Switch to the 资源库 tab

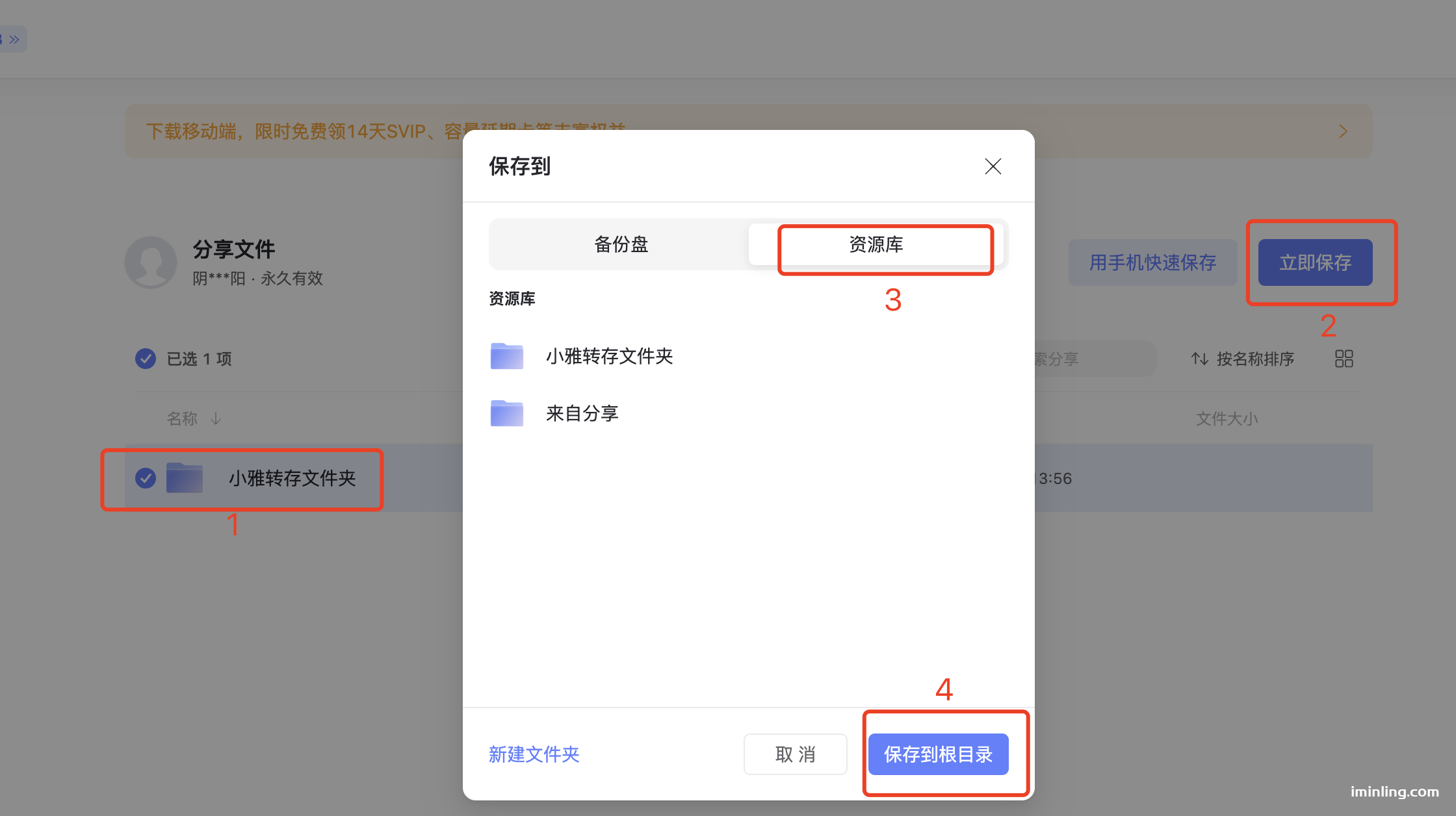pos(876,244)
